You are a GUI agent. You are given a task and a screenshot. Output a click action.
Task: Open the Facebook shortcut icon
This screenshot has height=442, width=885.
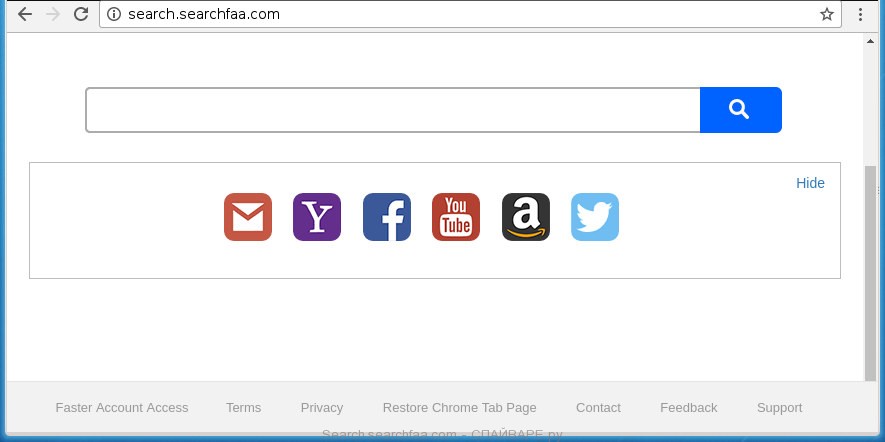(x=387, y=217)
